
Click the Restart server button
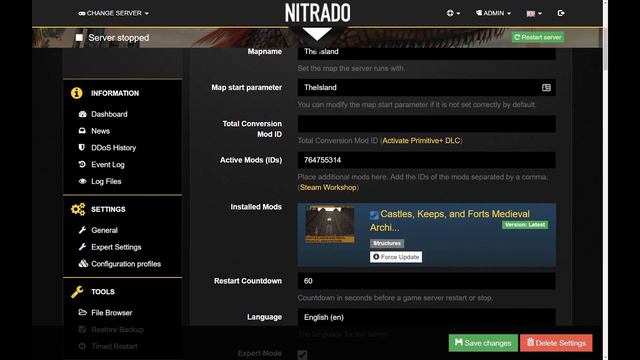(x=538, y=37)
